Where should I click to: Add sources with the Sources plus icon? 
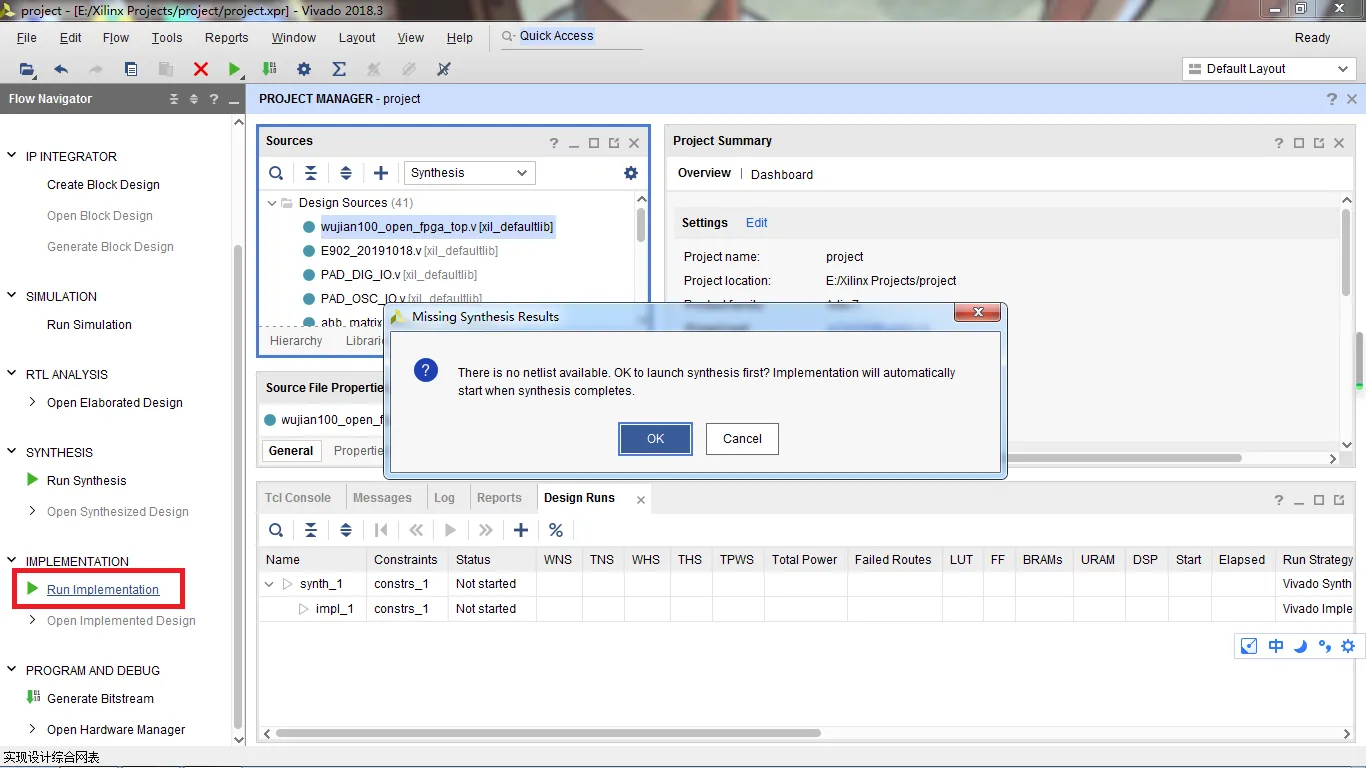[x=381, y=173]
